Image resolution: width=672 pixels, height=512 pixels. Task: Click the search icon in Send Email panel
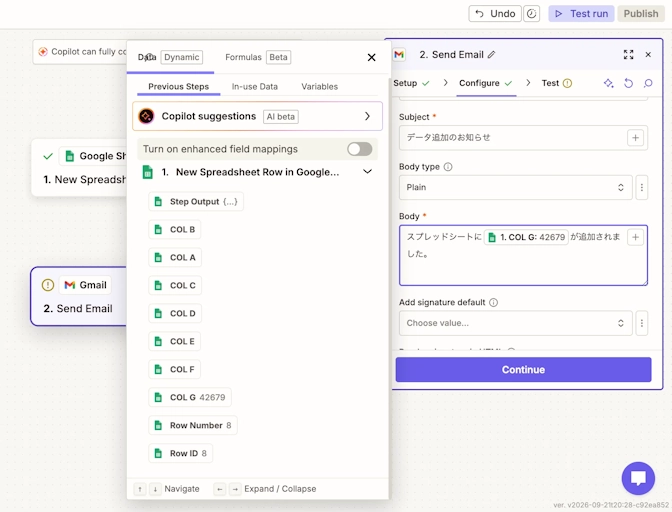(x=648, y=83)
